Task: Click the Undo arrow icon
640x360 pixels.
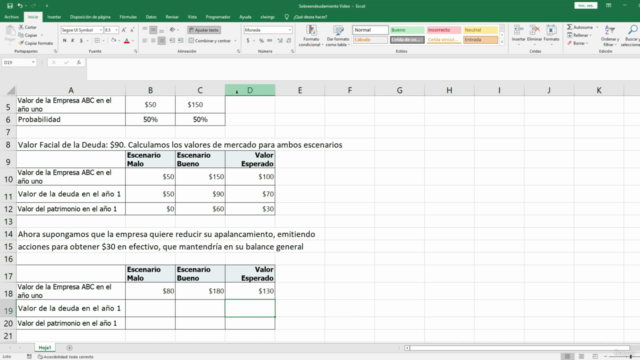Action: tap(20, 6)
